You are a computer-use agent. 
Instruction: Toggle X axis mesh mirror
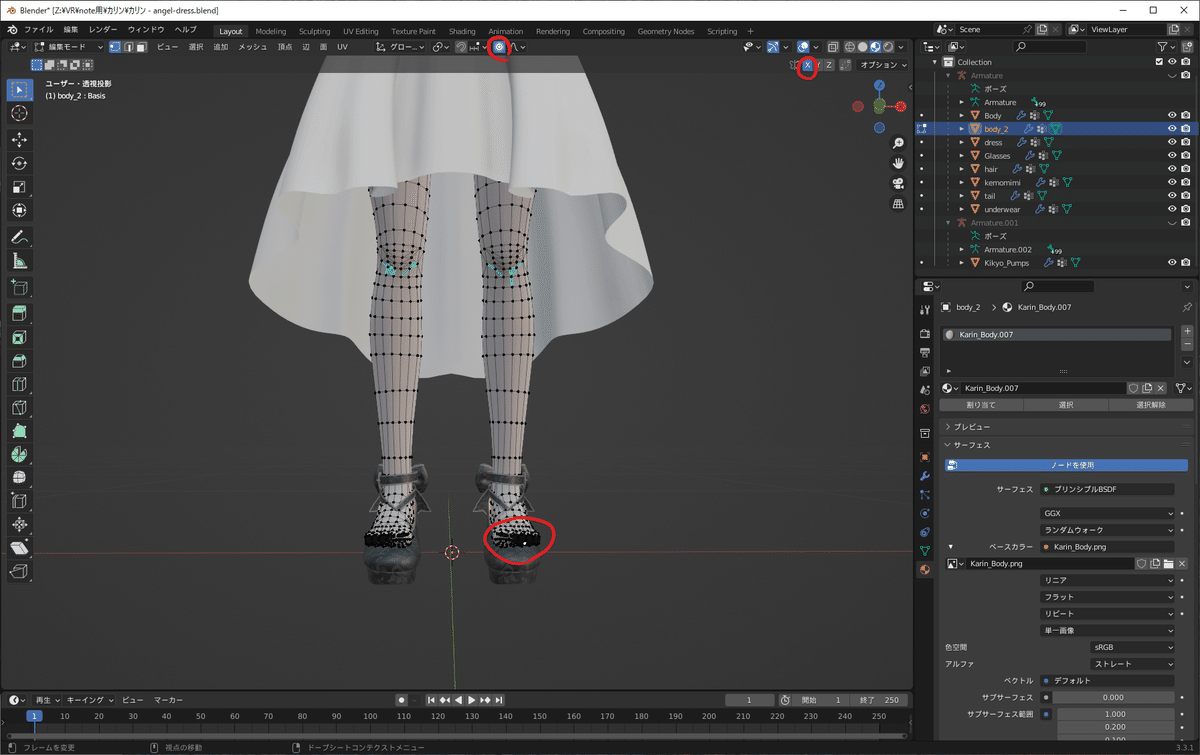(808, 65)
